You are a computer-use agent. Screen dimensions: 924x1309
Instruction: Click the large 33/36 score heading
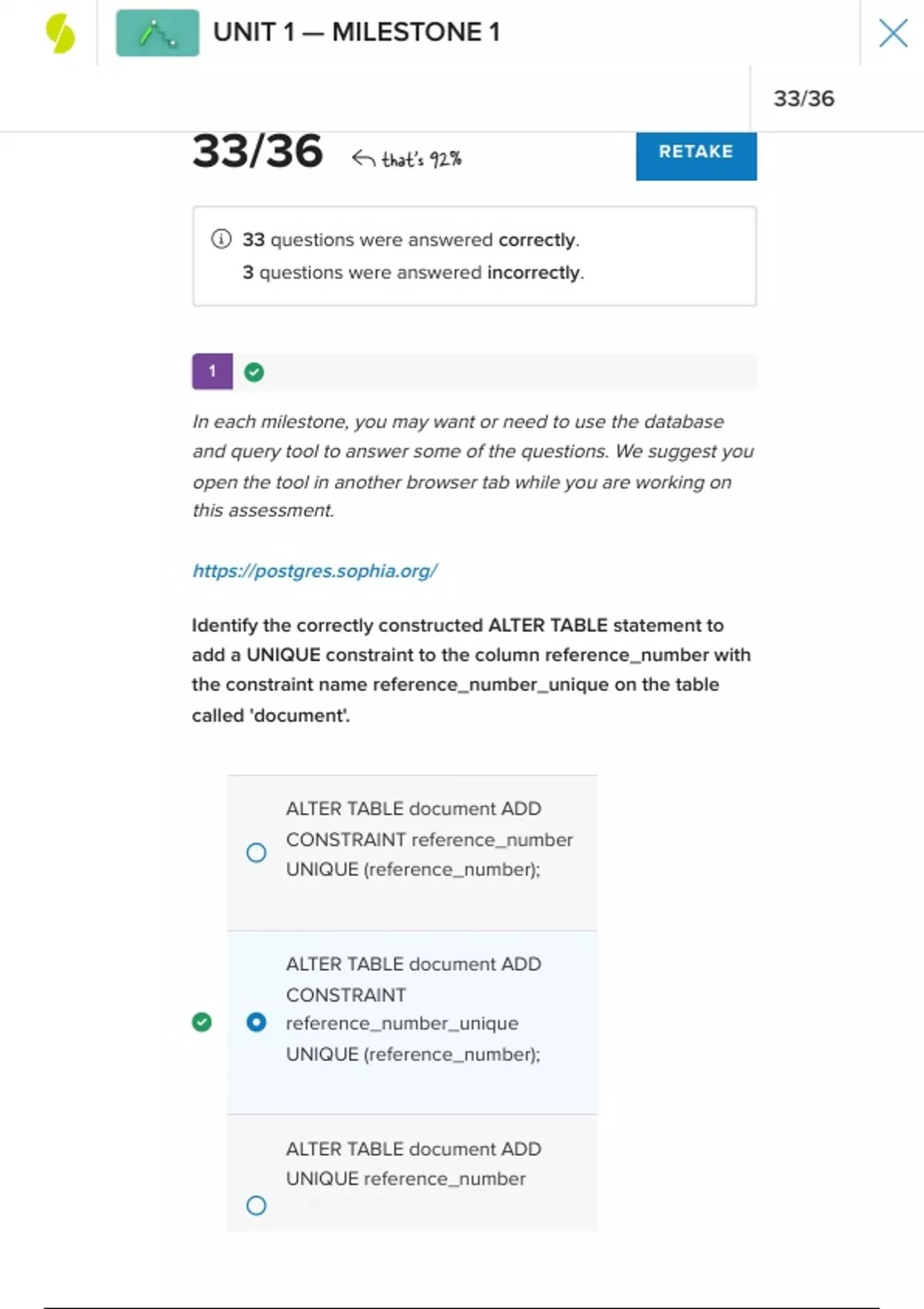pyautogui.click(x=257, y=152)
